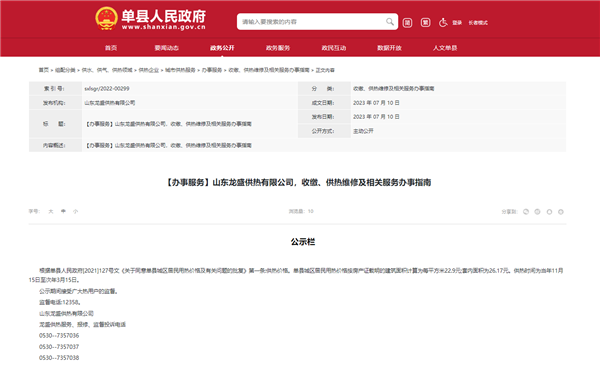The image size is (600, 373).
Task: Click 主动公开 disclosure method value
Action: click(363, 131)
